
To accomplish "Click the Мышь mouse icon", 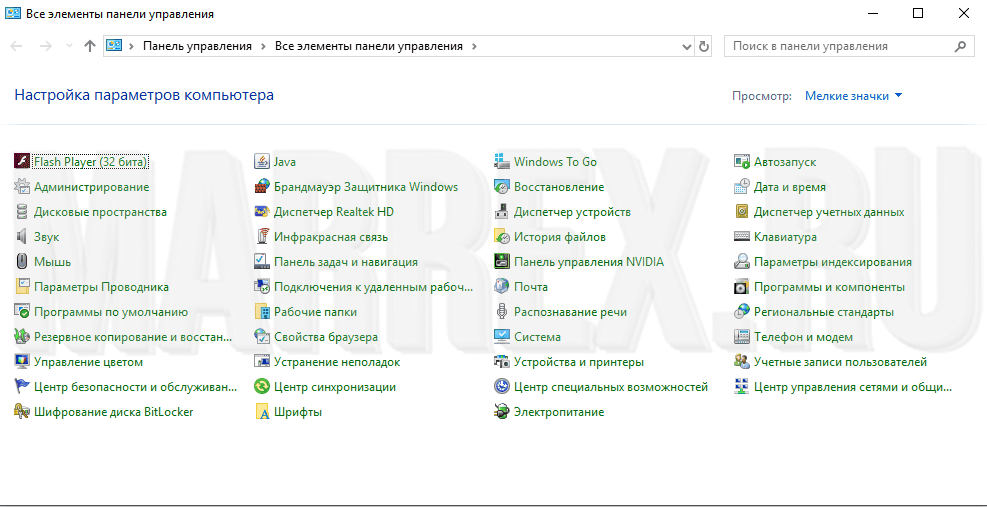I will [22, 262].
